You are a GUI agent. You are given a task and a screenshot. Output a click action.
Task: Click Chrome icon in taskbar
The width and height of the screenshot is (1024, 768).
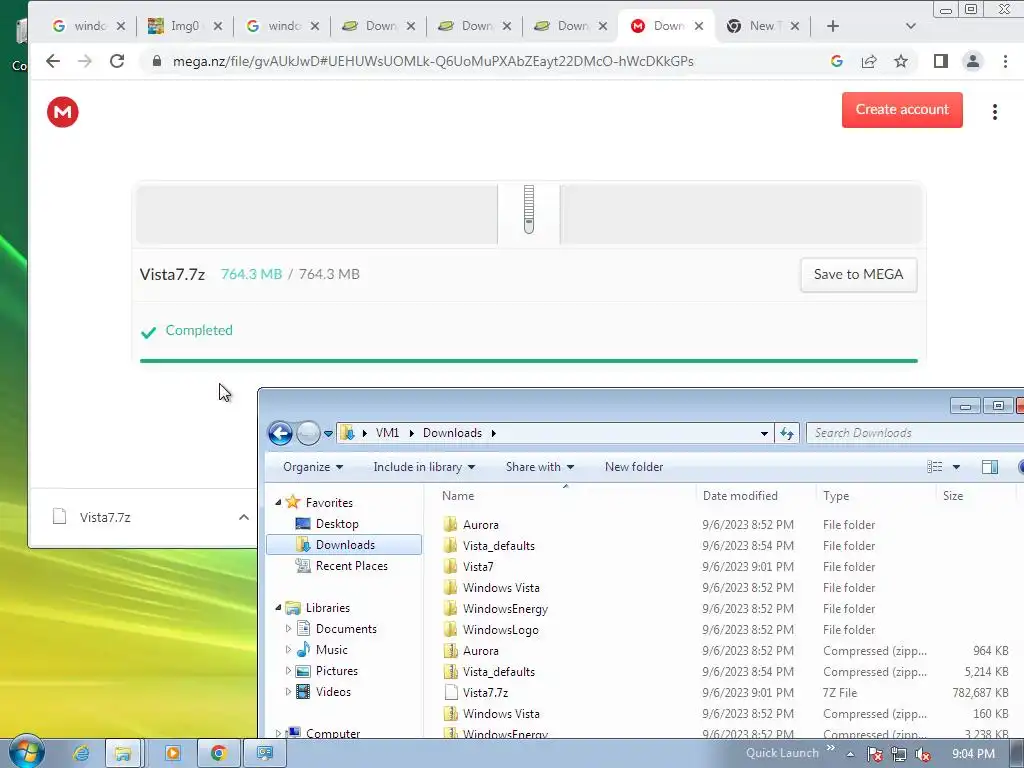218,753
